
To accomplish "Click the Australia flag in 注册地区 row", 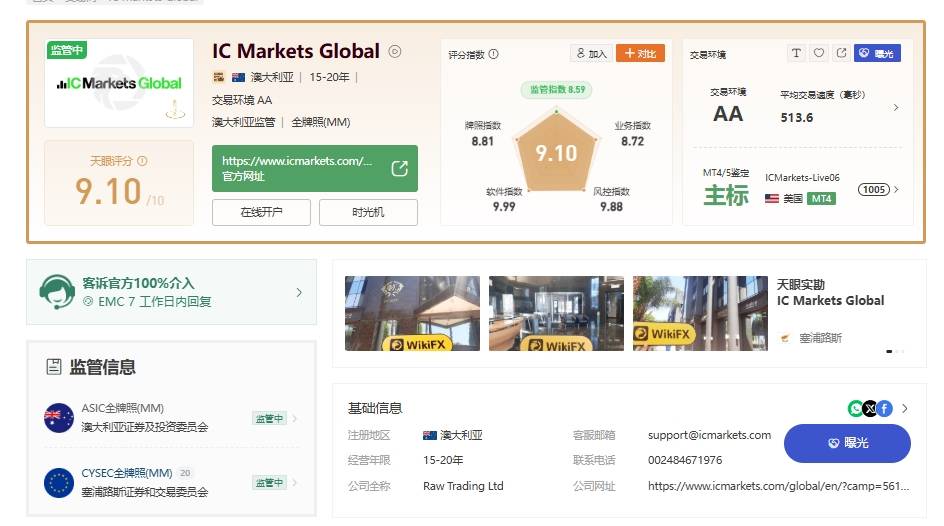I will 430,435.
